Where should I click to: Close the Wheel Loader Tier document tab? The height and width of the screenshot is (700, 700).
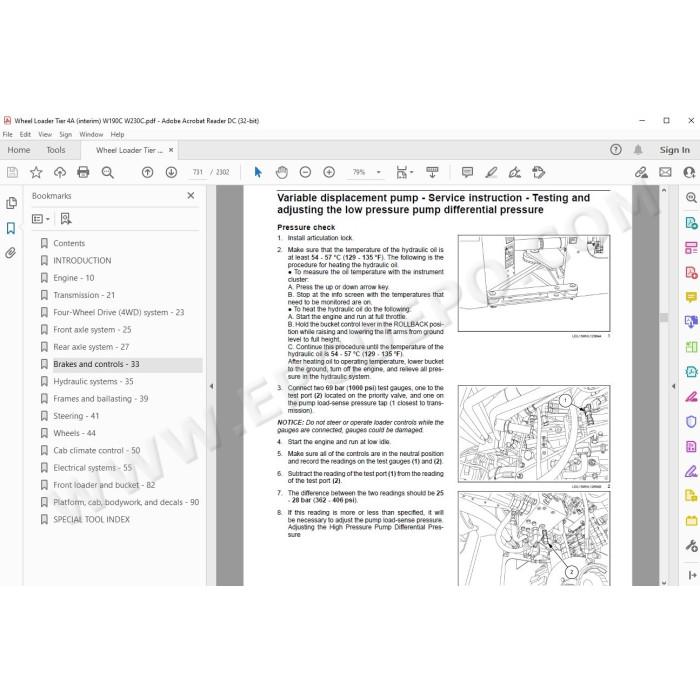coord(171,150)
